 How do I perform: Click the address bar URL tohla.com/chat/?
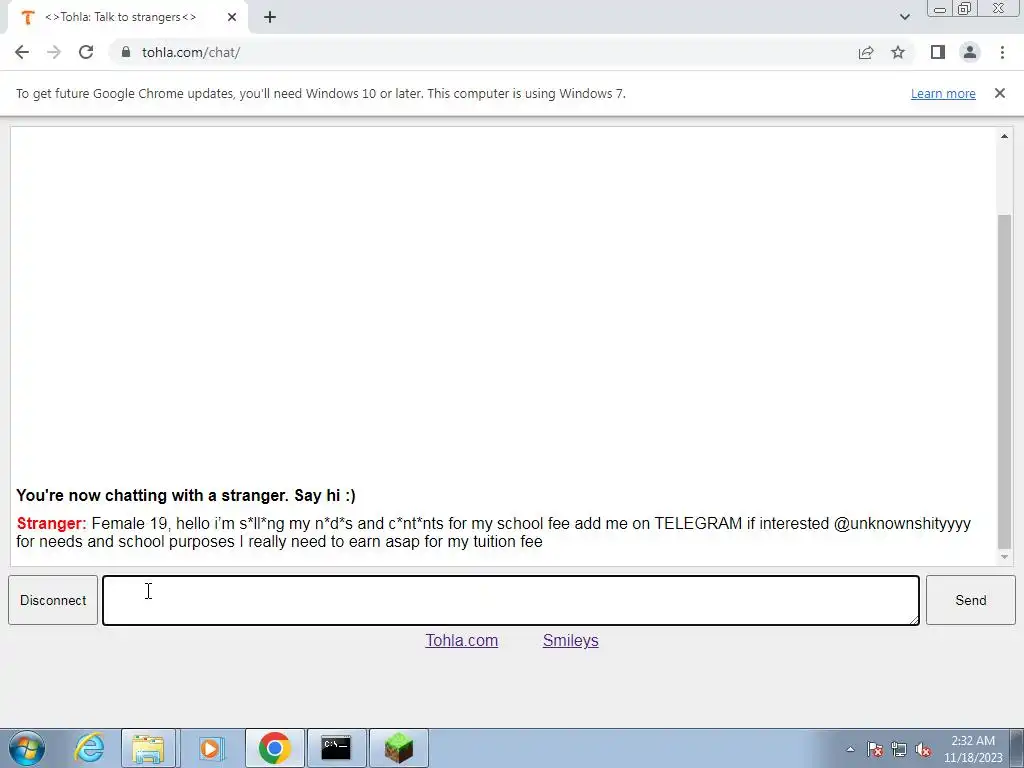pyautogui.click(x=191, y=52)
